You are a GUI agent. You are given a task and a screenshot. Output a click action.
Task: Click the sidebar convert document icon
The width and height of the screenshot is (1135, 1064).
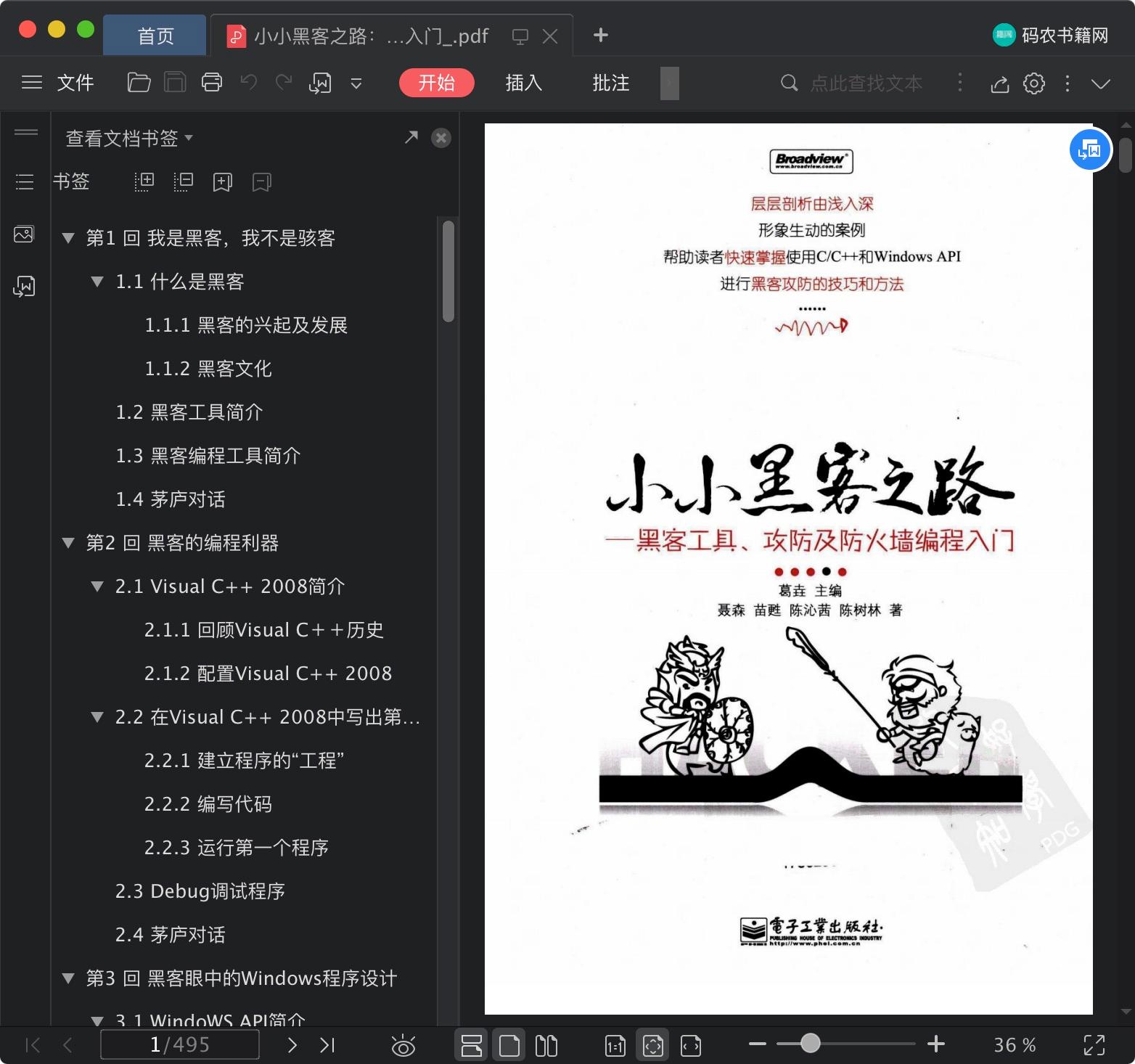pos(24,286)
